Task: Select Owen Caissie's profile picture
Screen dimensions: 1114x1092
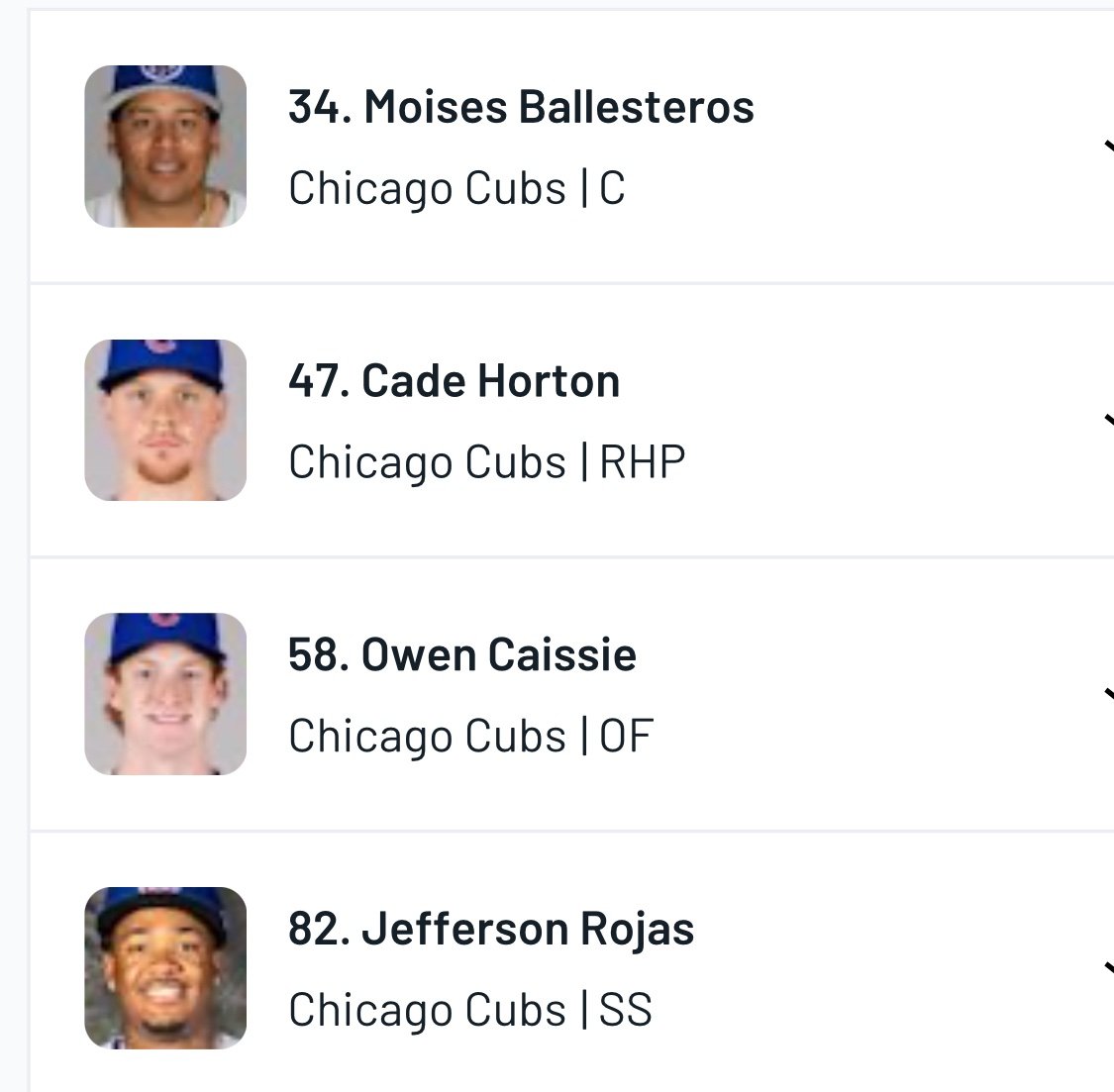Action: click(x=165, y=693)
